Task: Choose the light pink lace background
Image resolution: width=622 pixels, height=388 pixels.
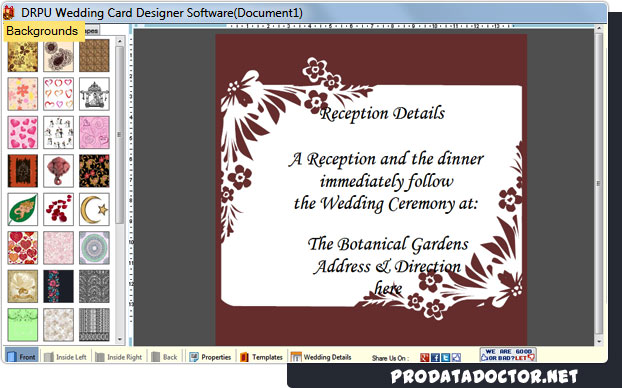Action: (x=58, y=248)
